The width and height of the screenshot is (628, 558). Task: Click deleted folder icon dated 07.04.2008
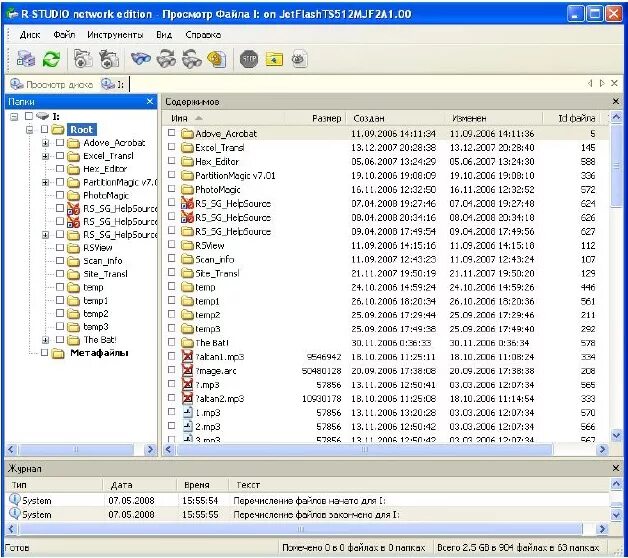[187, 203]
